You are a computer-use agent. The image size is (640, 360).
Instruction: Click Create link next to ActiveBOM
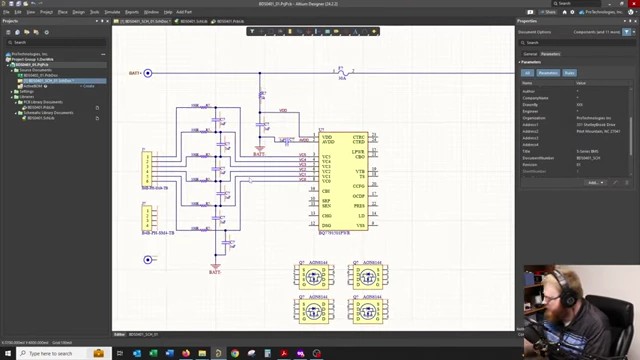(88, 86)
